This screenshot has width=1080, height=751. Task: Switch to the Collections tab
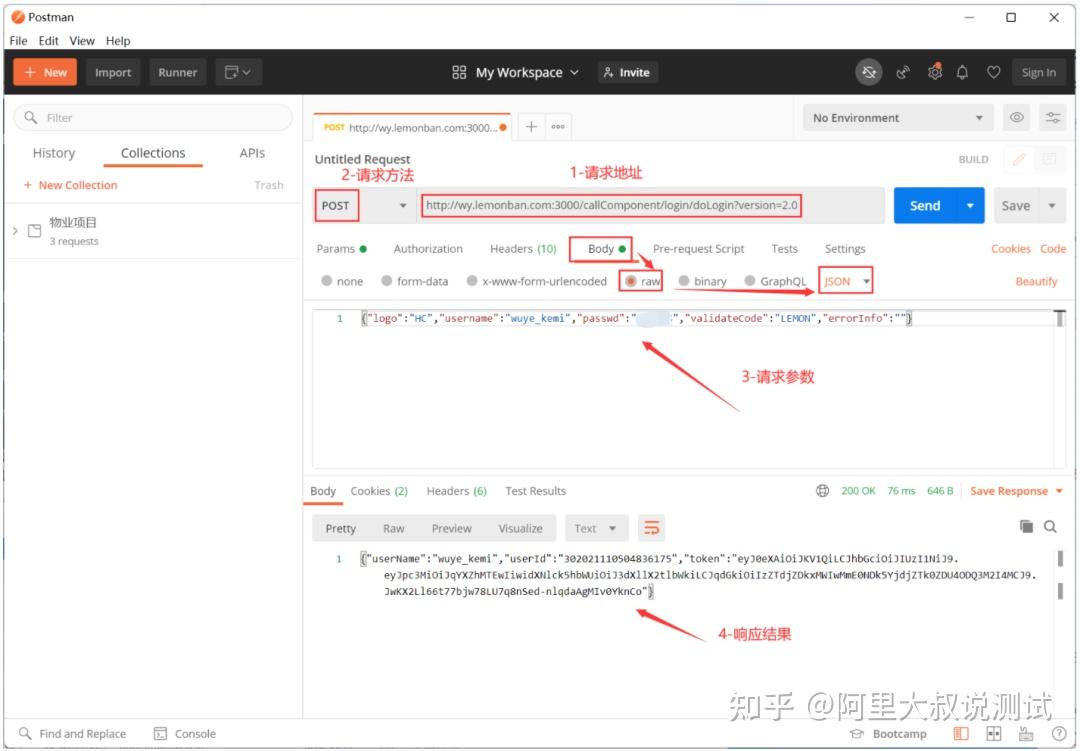152,153
